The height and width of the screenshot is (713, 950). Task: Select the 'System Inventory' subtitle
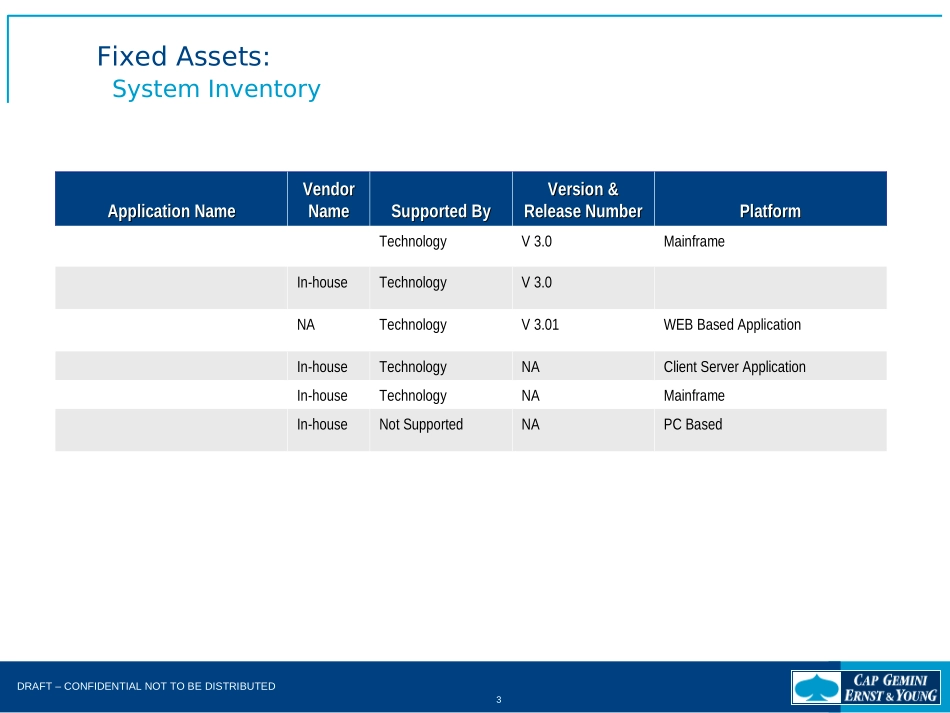tap(216, 89)
